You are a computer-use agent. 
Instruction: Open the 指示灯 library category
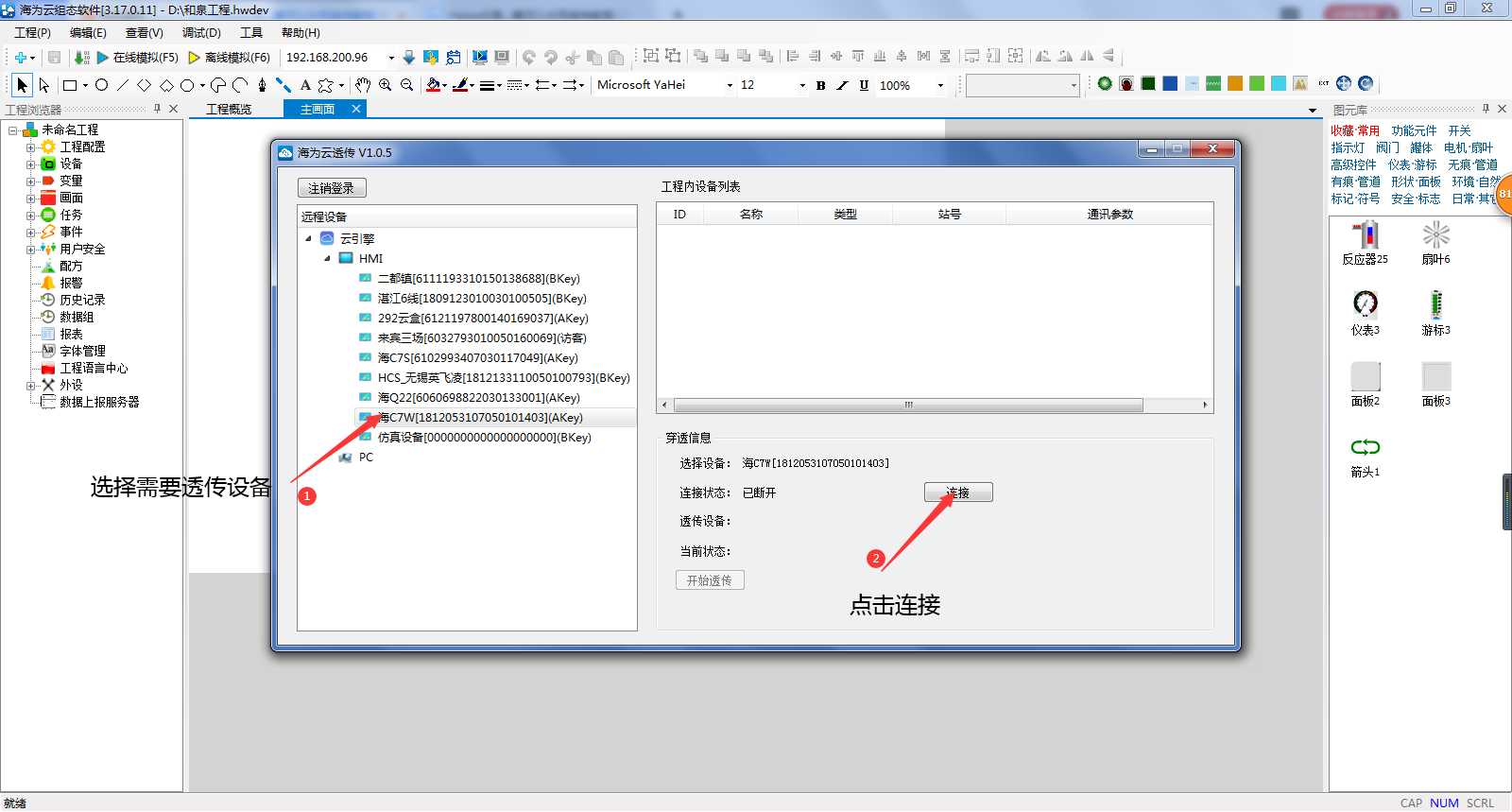[x=1348, y=147]
